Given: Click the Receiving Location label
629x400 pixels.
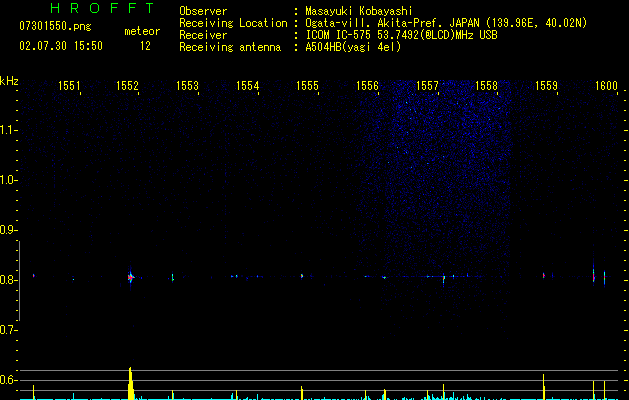Looking at the screenshot, I should tap(233, 23).
